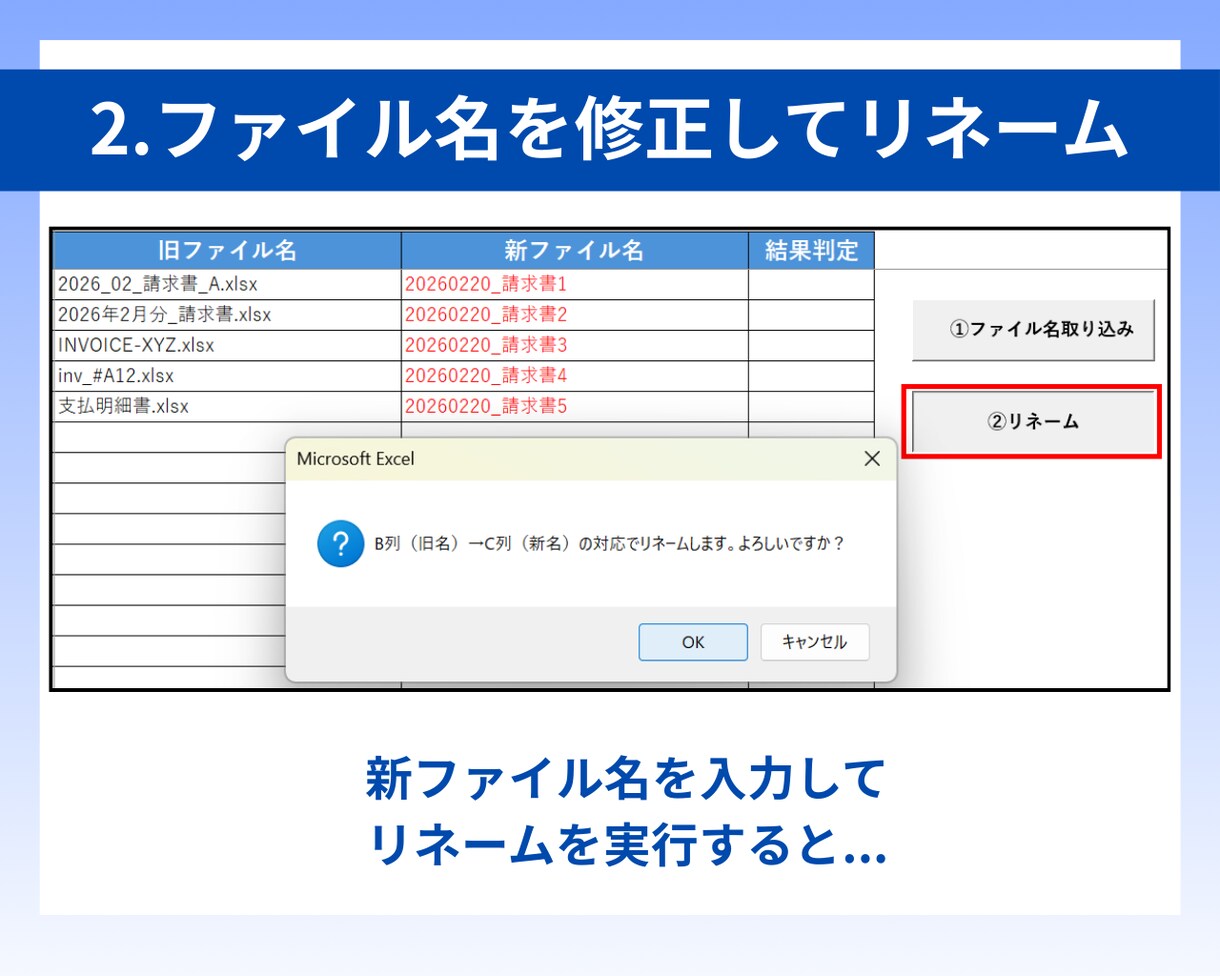Viewport: 1220px width, 976px height.
Task: Select cell inv_#A12.xlsx
Action: pos(227,377)
